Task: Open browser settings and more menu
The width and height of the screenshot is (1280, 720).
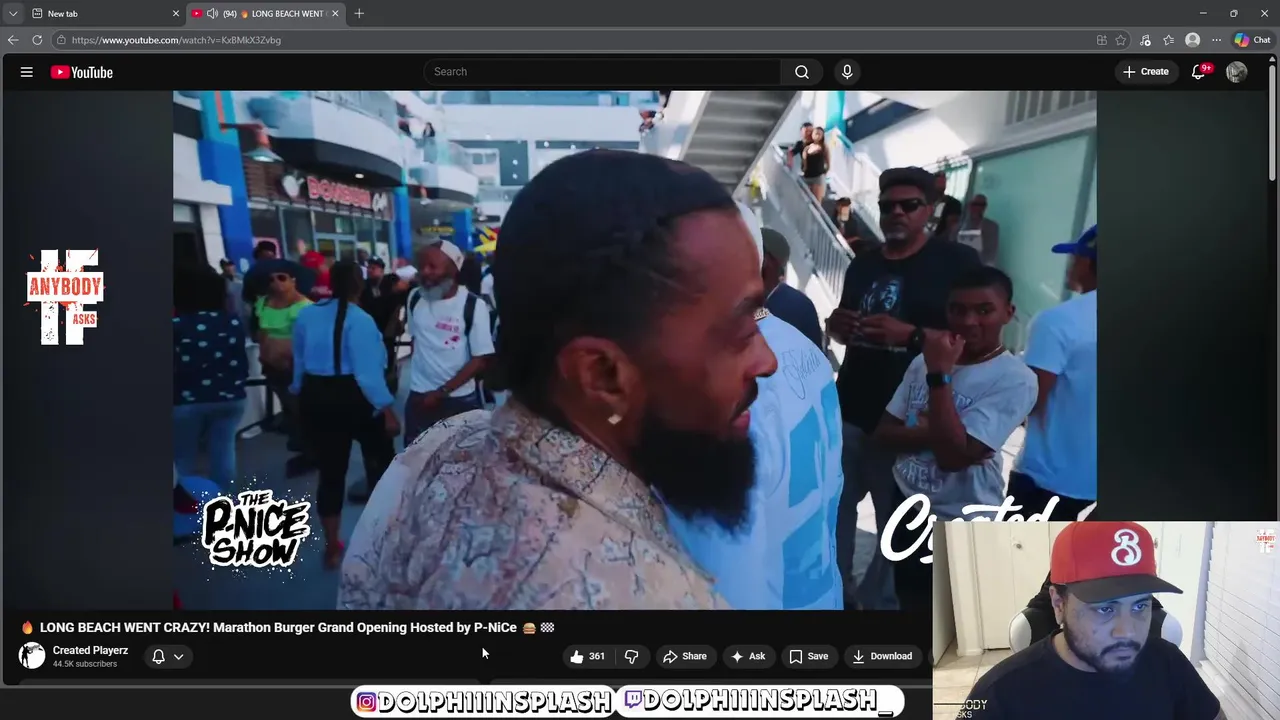Action: [1216, 40]
